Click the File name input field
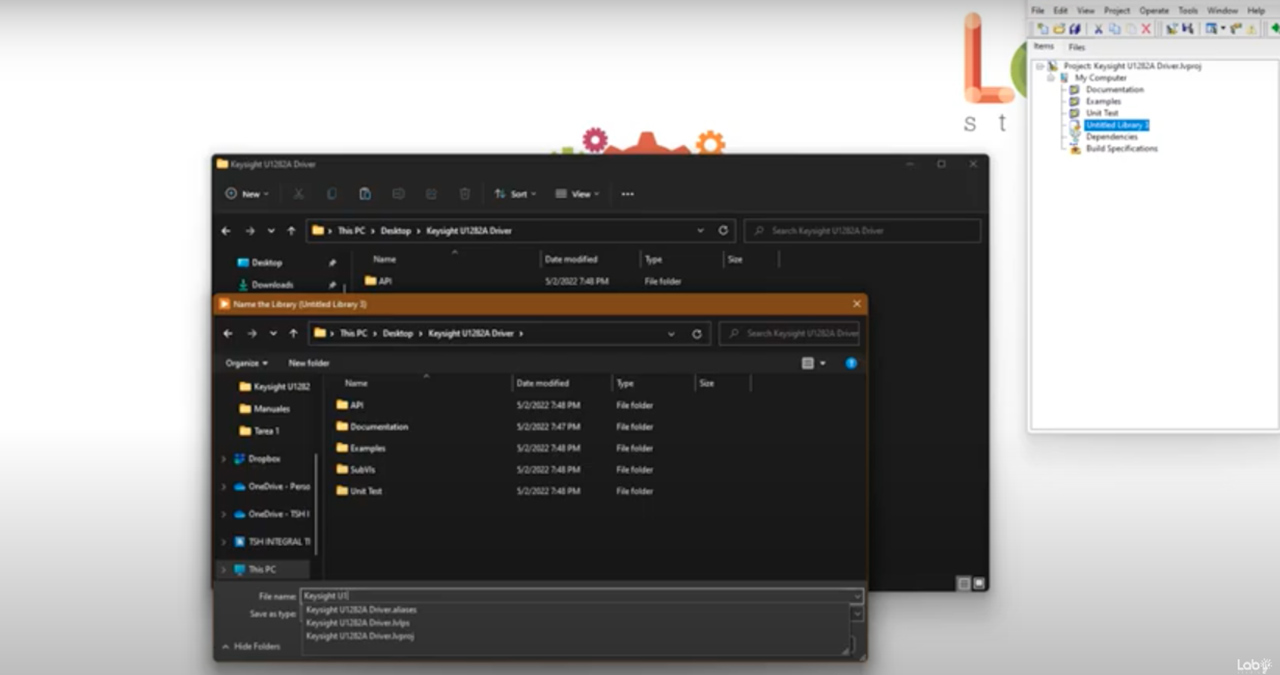Screen dimensions: 1280x675 pos(580,596)
